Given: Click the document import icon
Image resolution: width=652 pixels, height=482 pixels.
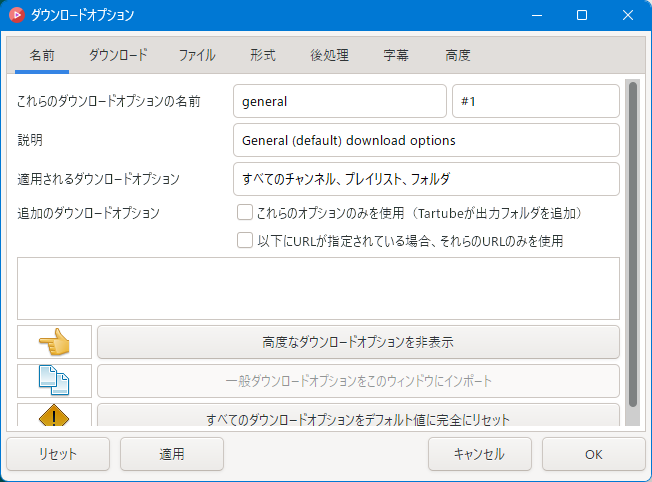Looking at the screenshot, I should [54, 381].
